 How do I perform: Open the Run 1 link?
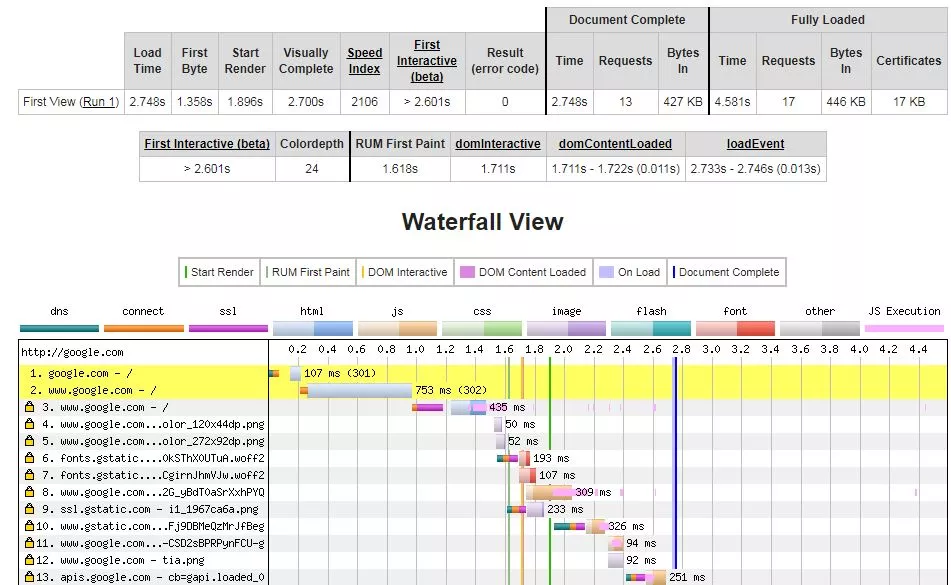[x=99, y=102]
